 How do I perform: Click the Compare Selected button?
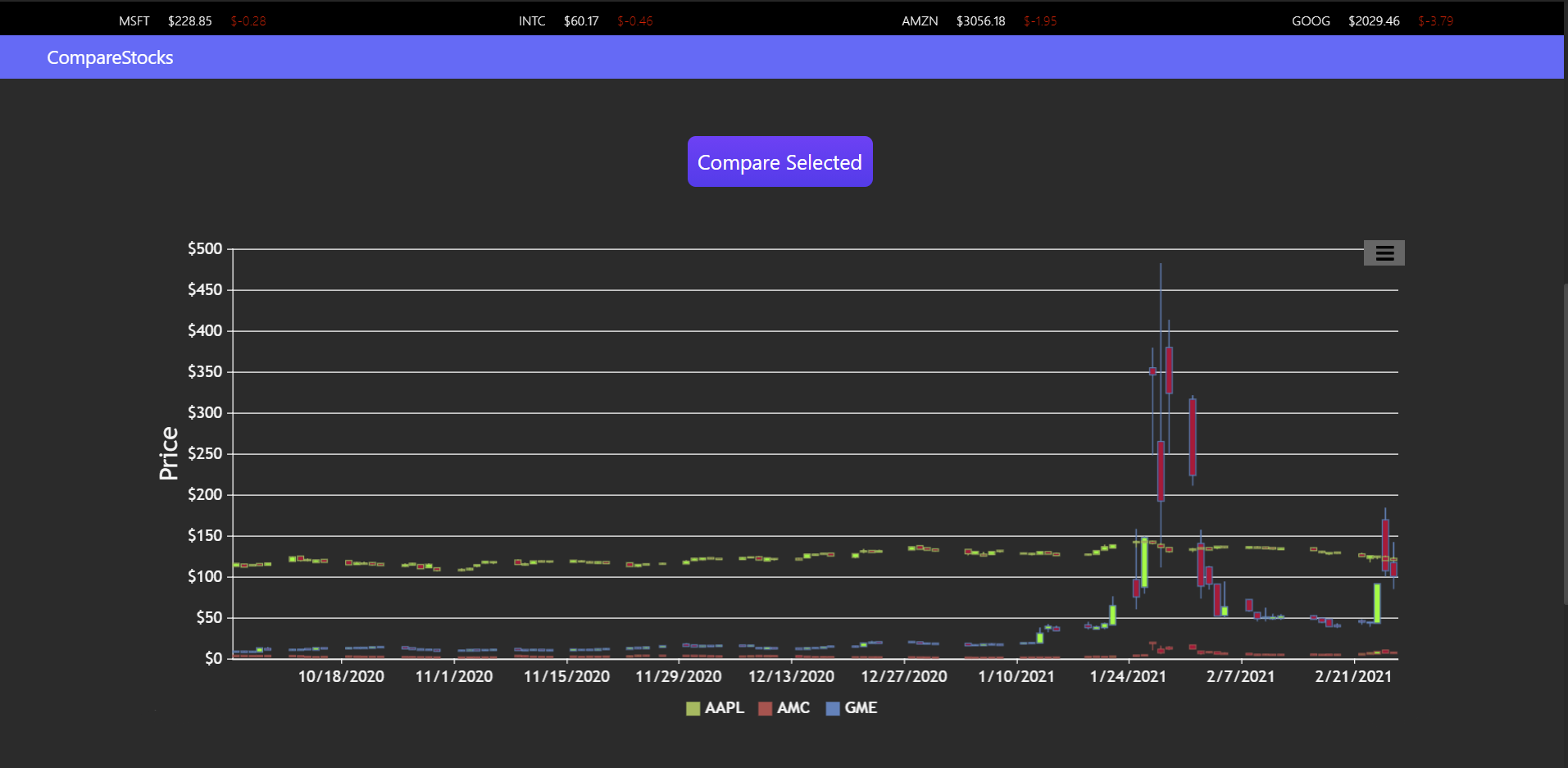pos(779,161)
